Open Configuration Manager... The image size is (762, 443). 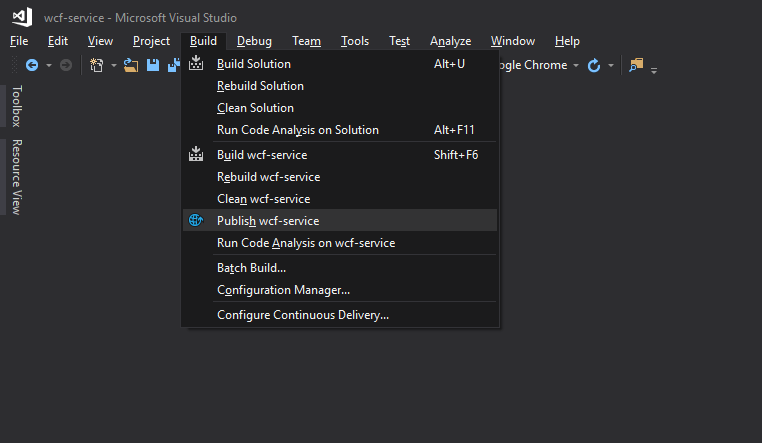(x=340, y=290)
